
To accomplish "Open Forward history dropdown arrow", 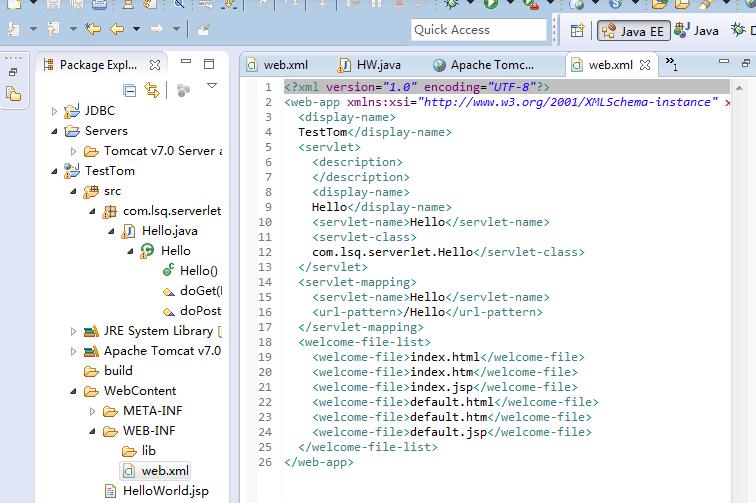I will (176, 29).
